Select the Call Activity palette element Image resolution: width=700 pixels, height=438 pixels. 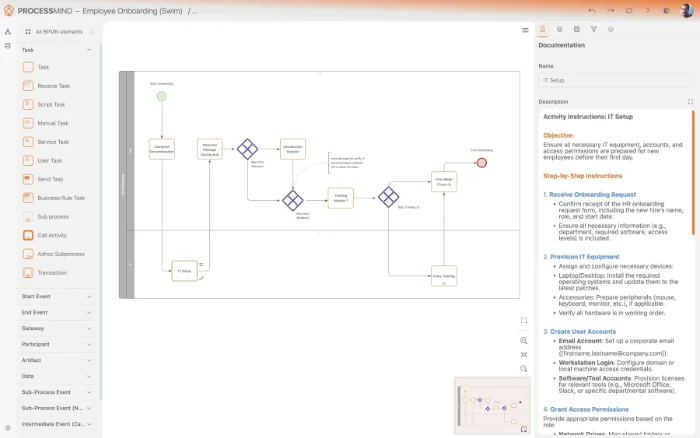point(50,234)
